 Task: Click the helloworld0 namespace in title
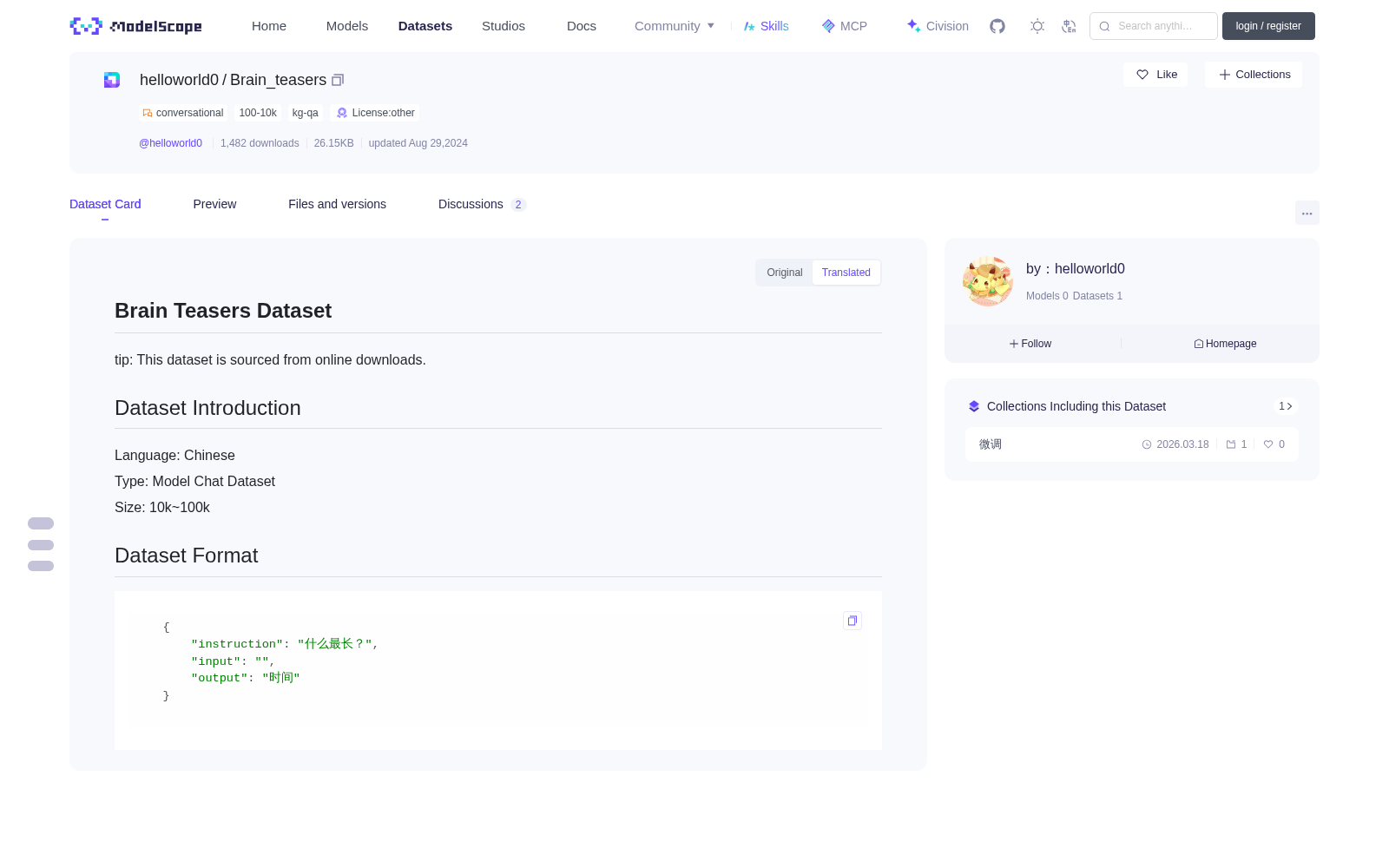pos(179,80)
